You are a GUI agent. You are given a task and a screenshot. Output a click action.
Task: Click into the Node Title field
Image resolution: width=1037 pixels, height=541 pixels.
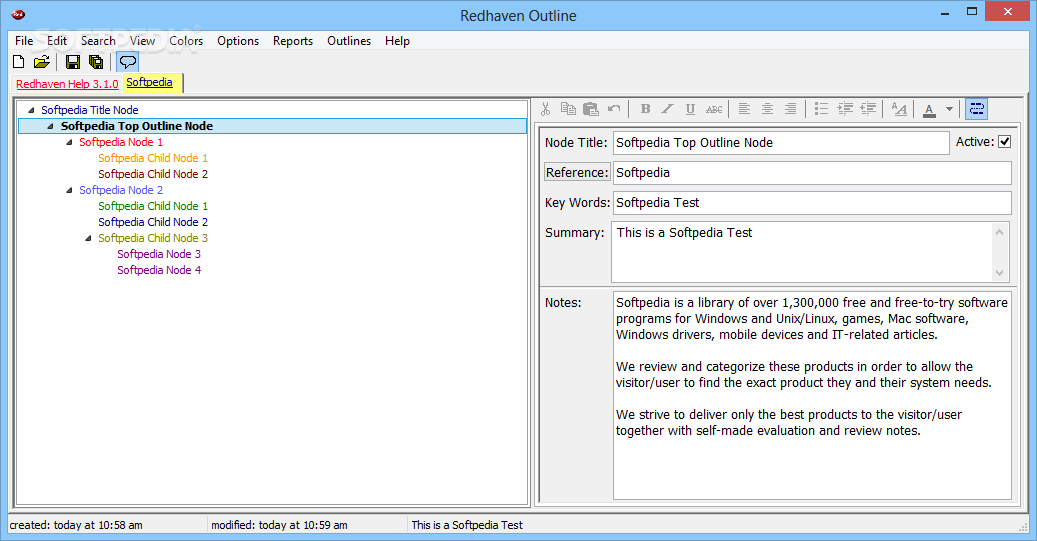(x=781, y=143)
